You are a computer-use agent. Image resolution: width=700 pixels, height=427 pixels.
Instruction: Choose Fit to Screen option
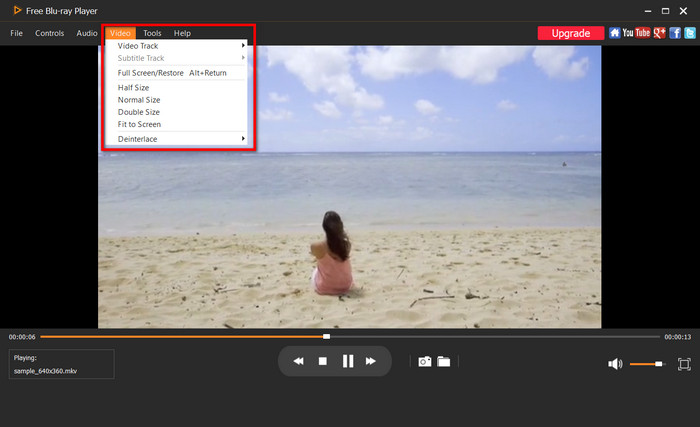(x=176, y=124)
